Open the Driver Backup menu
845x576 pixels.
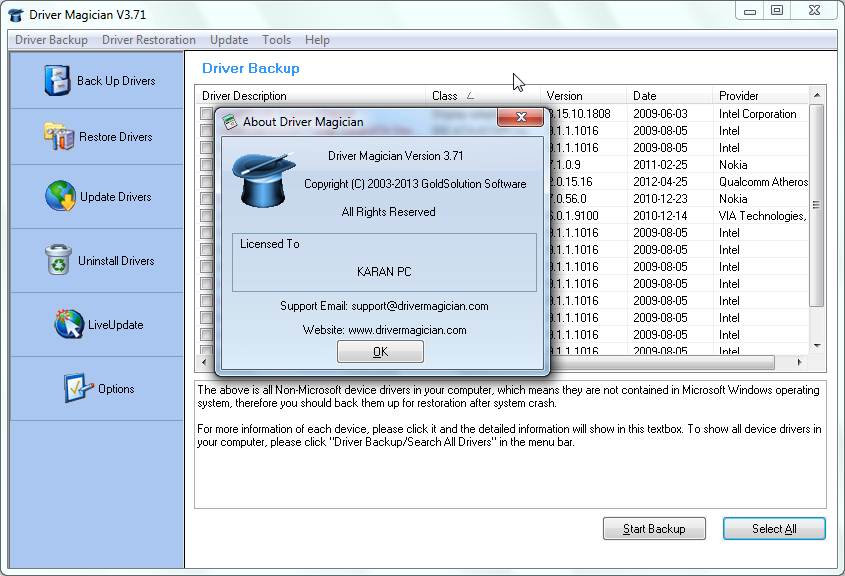[51, 40]
